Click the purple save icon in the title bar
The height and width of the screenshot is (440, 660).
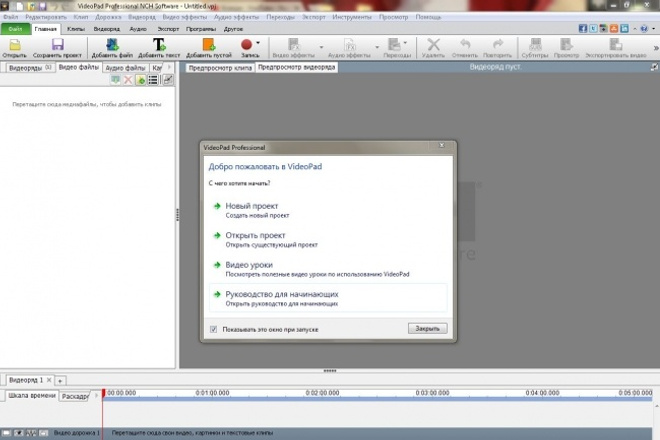coord(42,6)
